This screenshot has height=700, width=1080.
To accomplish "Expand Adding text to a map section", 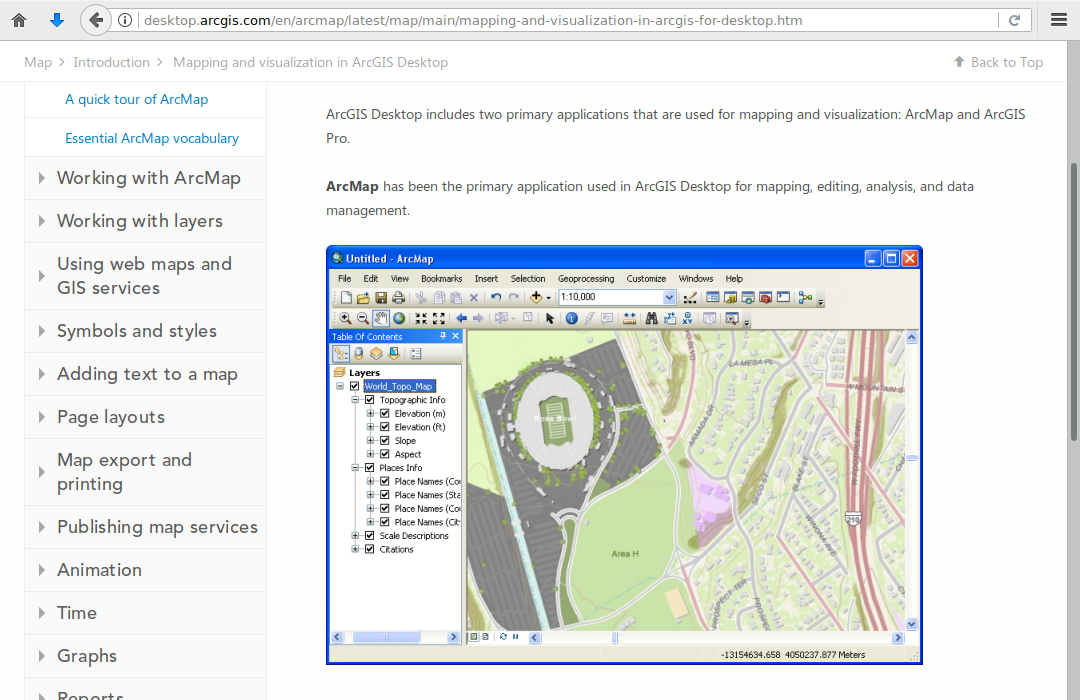I will coord(145,374).
